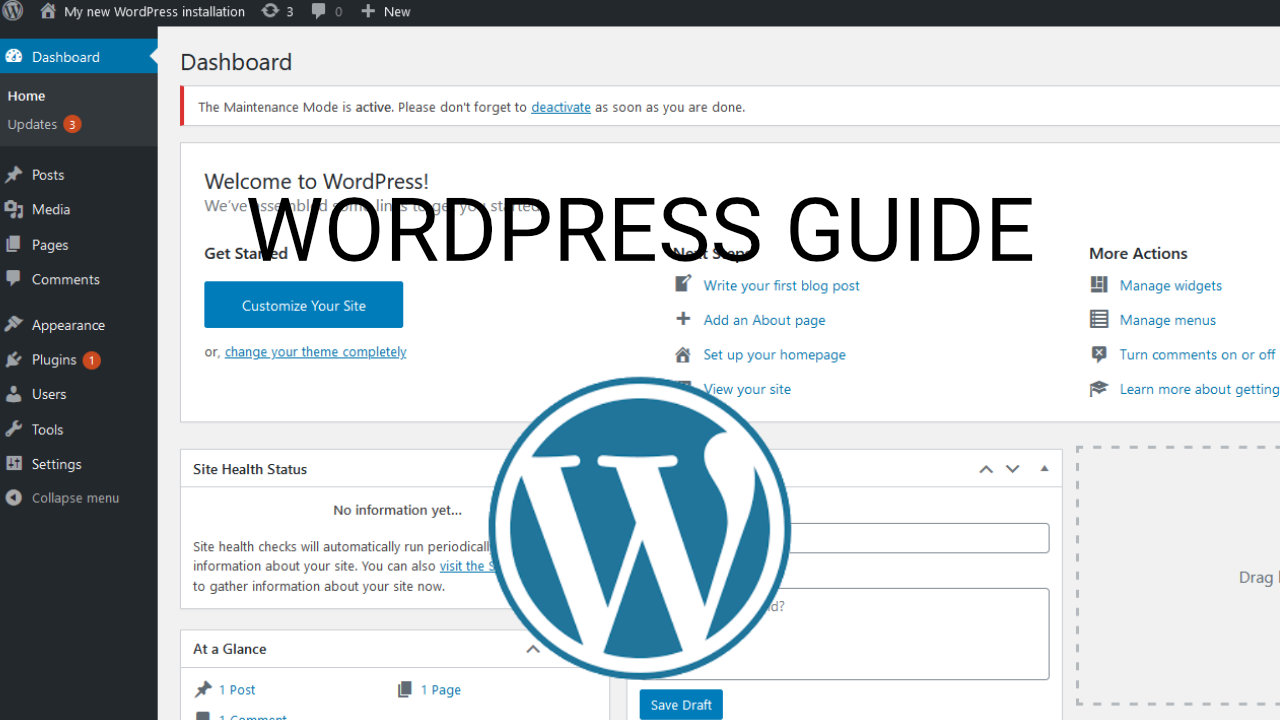
Task: Collapse the At a Glance panel
Action: [533, 649]
